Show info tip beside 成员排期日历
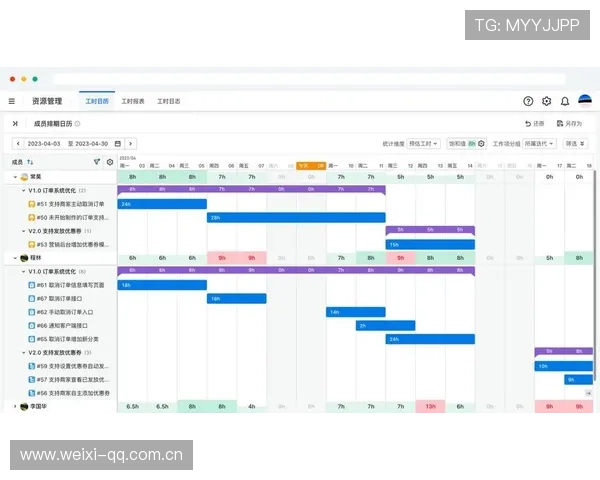 [77, 124]
